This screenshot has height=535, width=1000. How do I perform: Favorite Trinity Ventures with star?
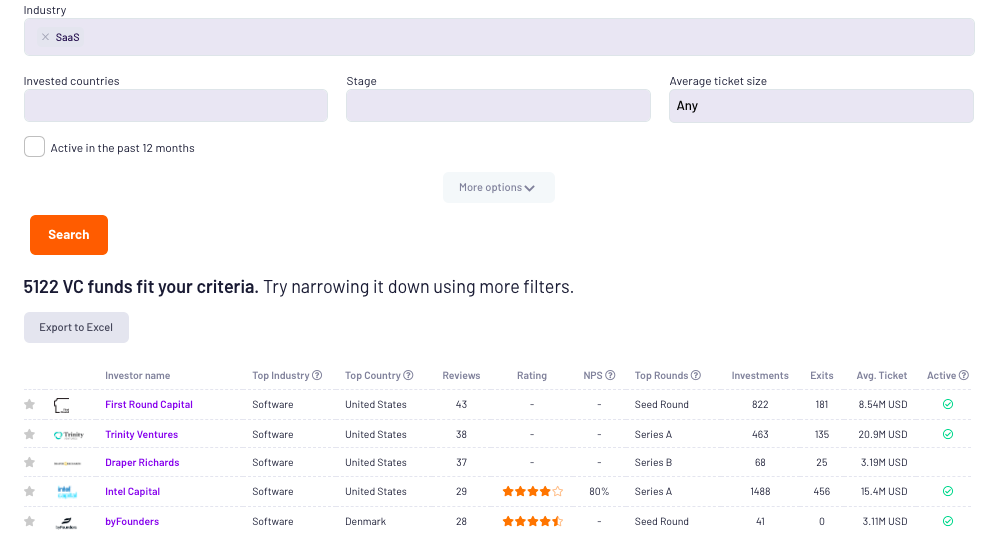point(29,434)
